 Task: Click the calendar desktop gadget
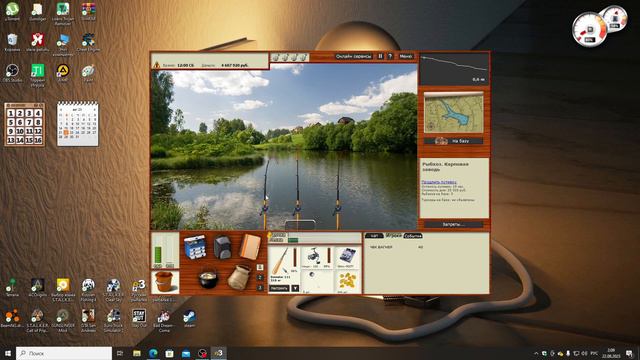click(x=78, y=124)
